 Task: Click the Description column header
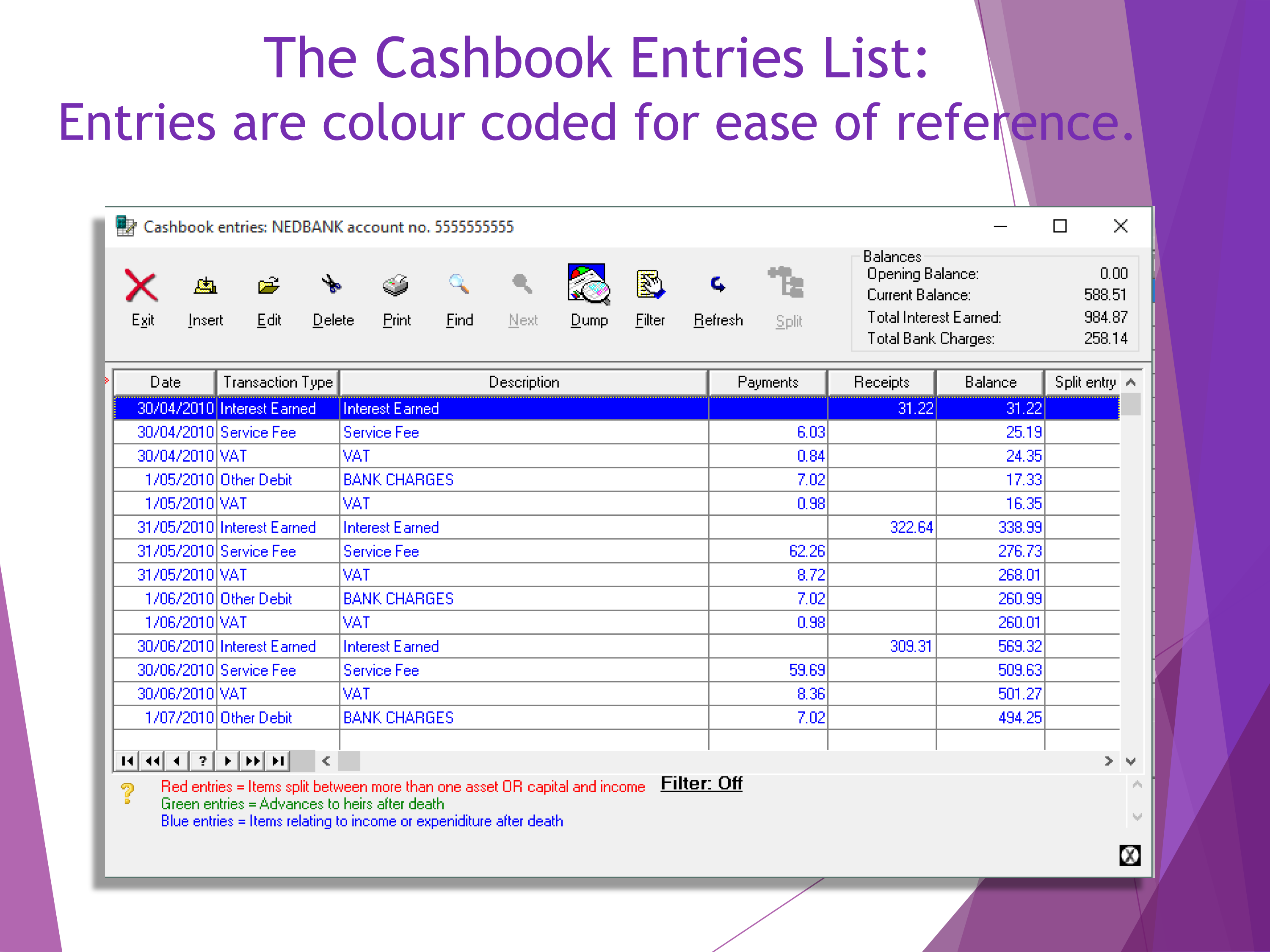[524, 382]
